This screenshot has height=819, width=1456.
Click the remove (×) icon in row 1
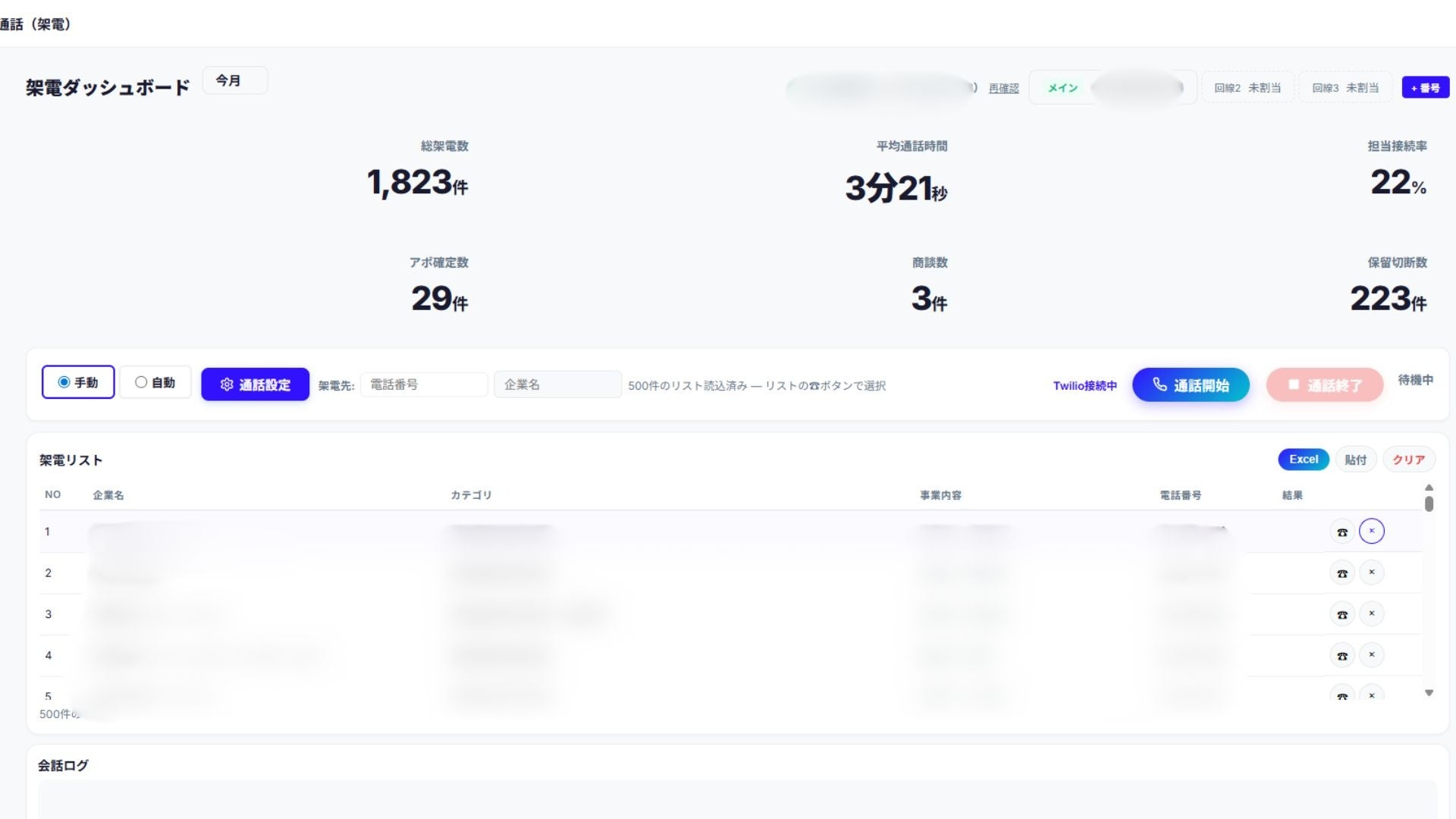pos(1371,531)
